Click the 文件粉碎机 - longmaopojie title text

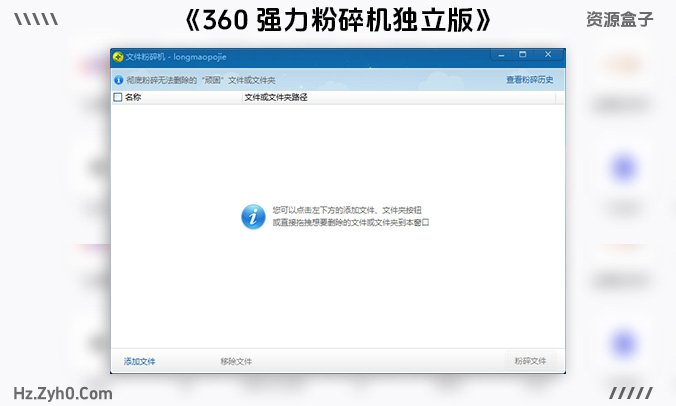(176, 57)
